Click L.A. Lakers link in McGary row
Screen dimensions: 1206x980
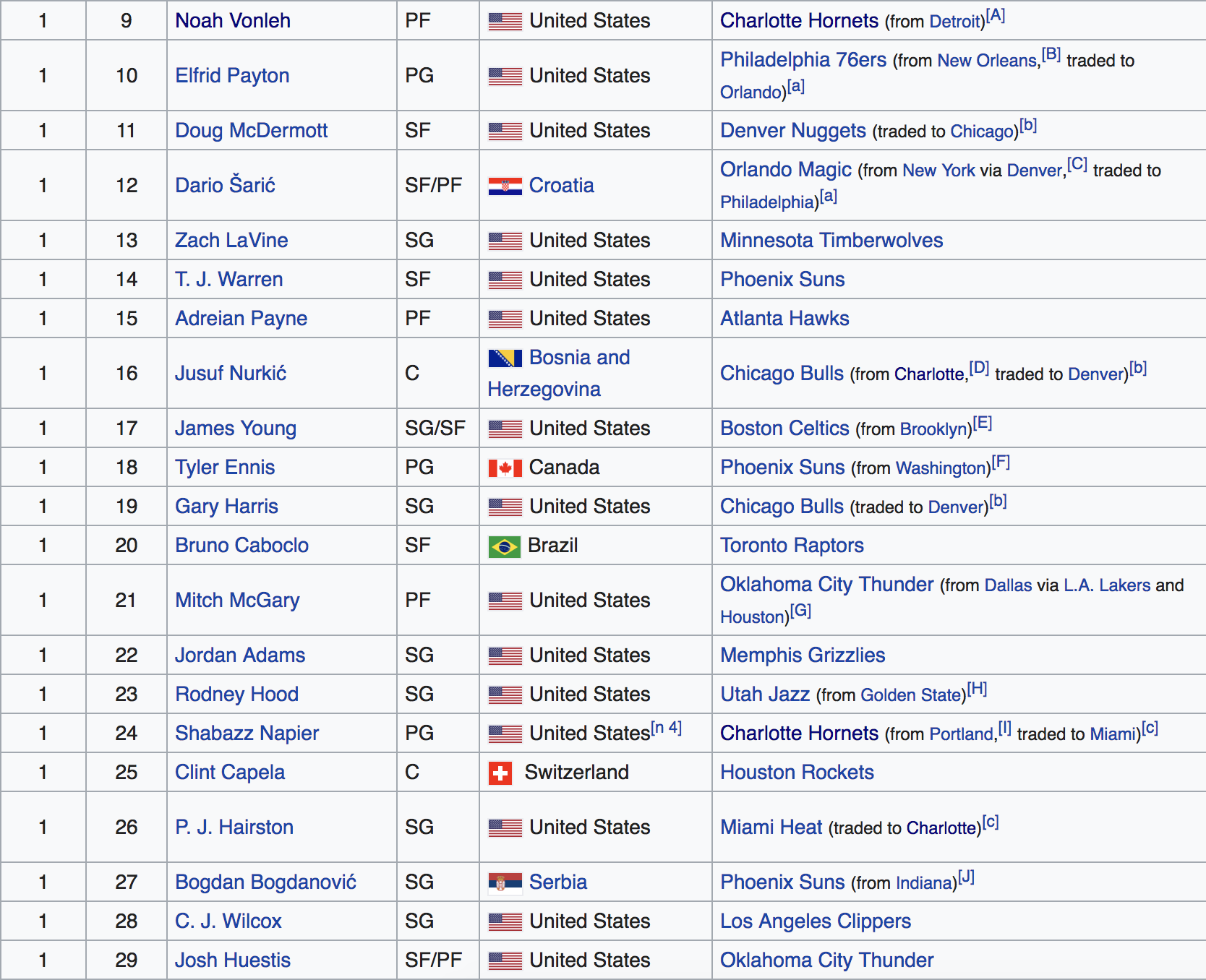1107,585
